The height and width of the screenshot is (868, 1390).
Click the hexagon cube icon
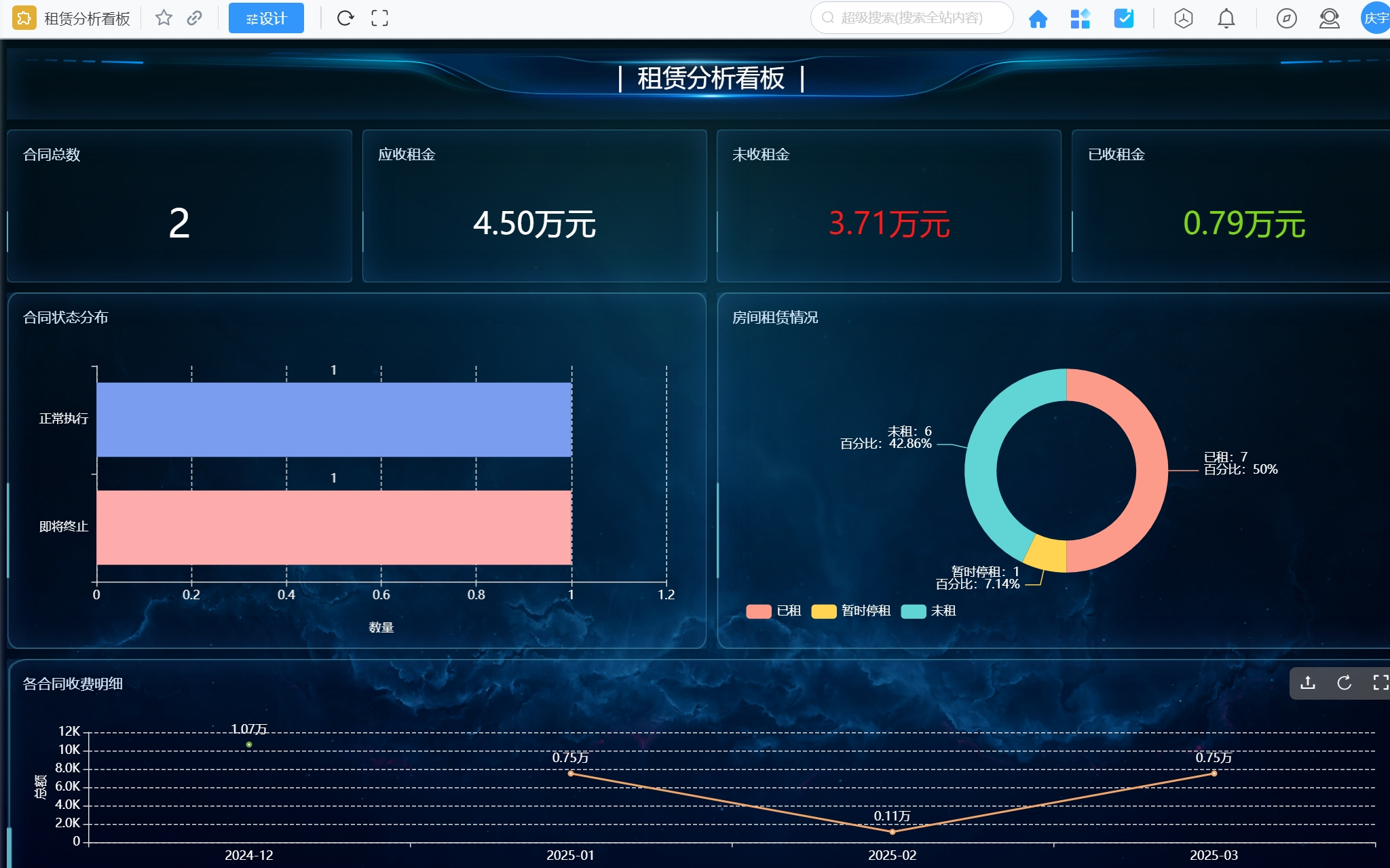[1183, 18]
